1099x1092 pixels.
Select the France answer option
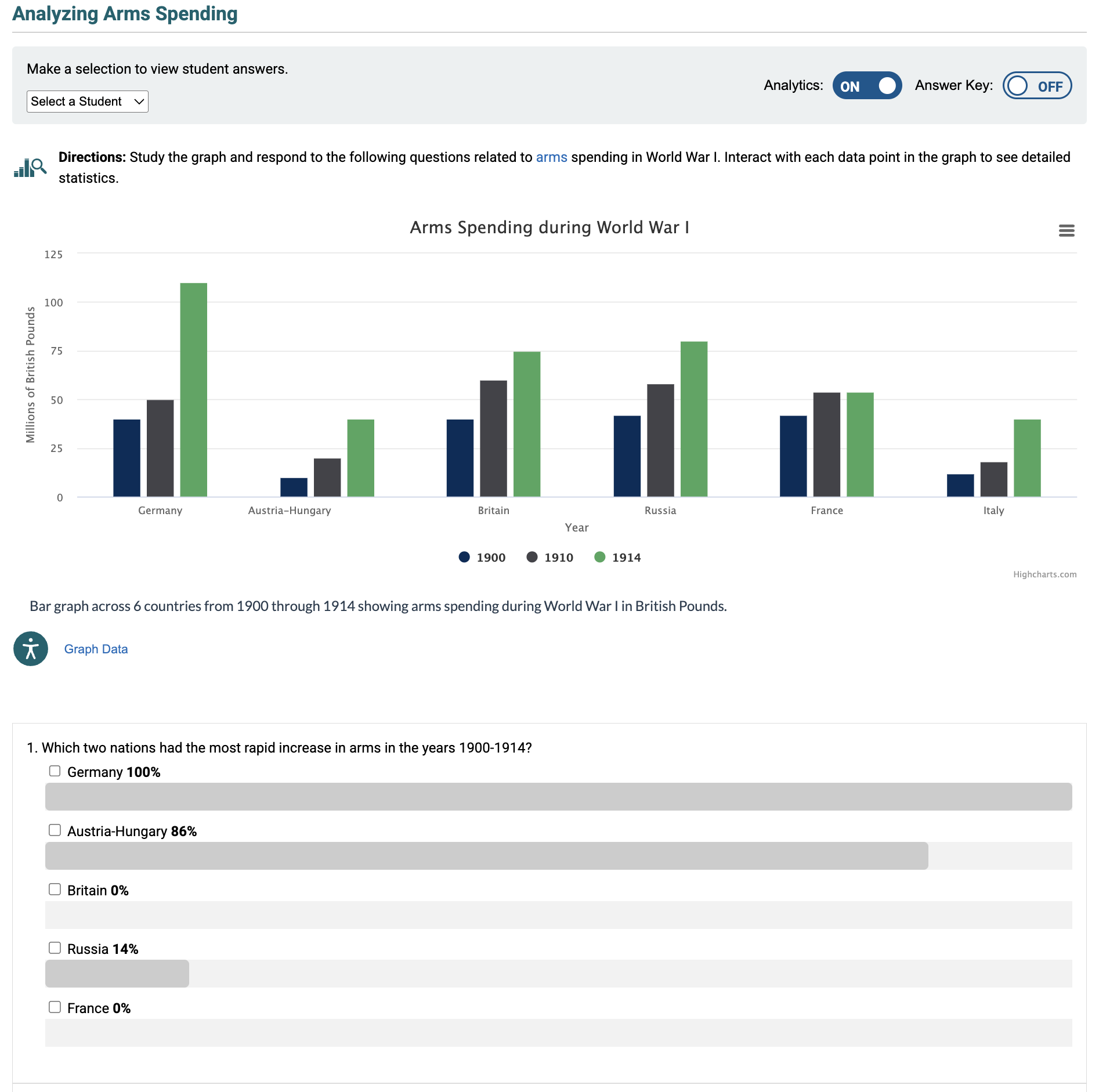(55, 1007)
